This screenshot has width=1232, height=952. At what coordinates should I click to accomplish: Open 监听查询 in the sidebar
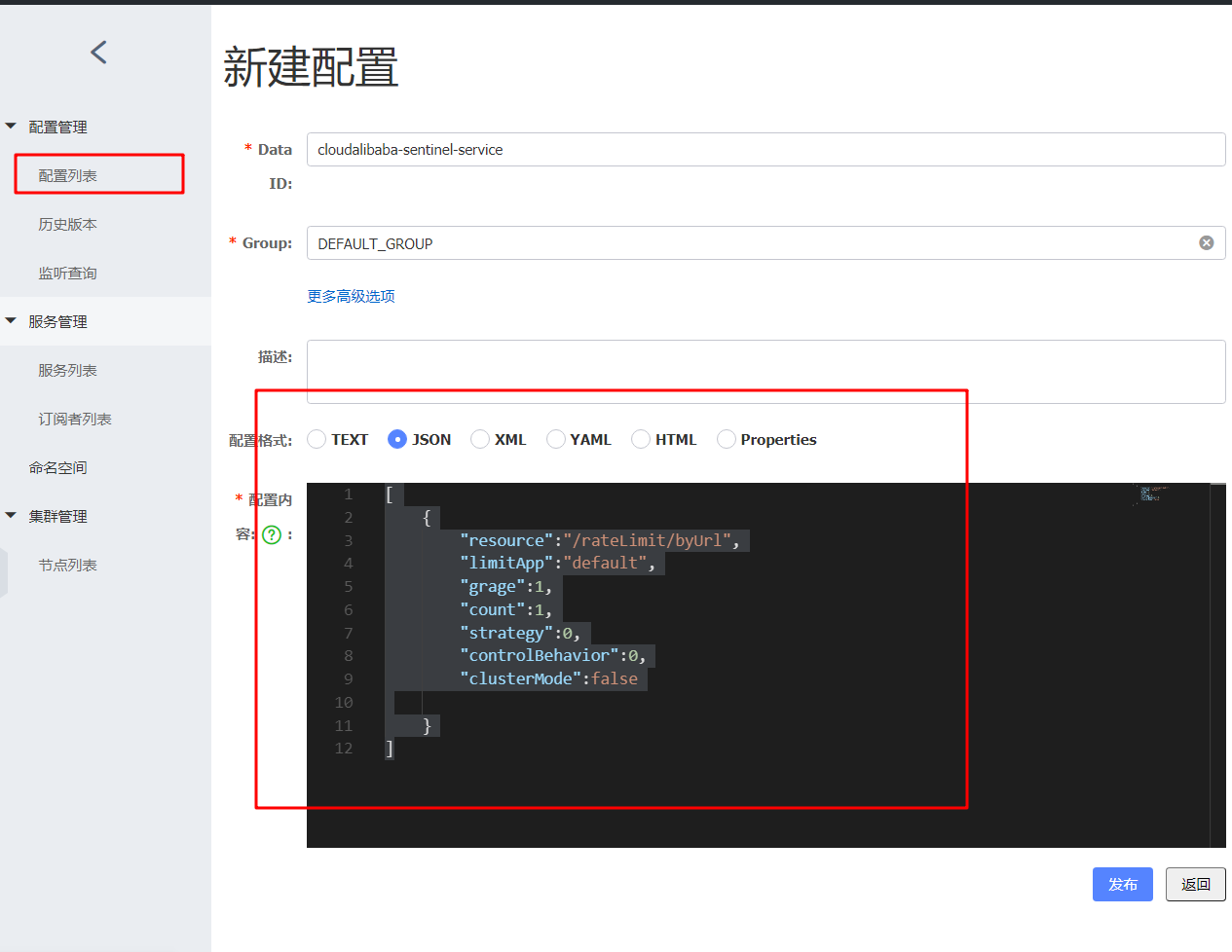[x=67, y=273]
